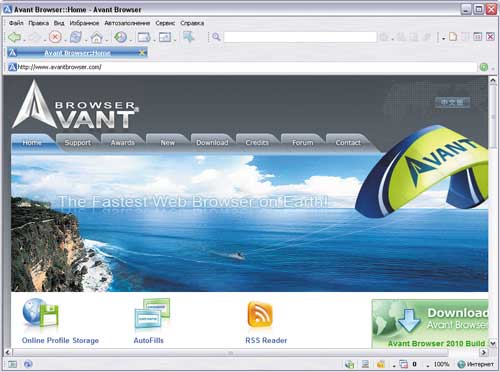Click the Chinese language button on page
The width and height of the screenshot is (500, 372).
(x=452, y=102)
